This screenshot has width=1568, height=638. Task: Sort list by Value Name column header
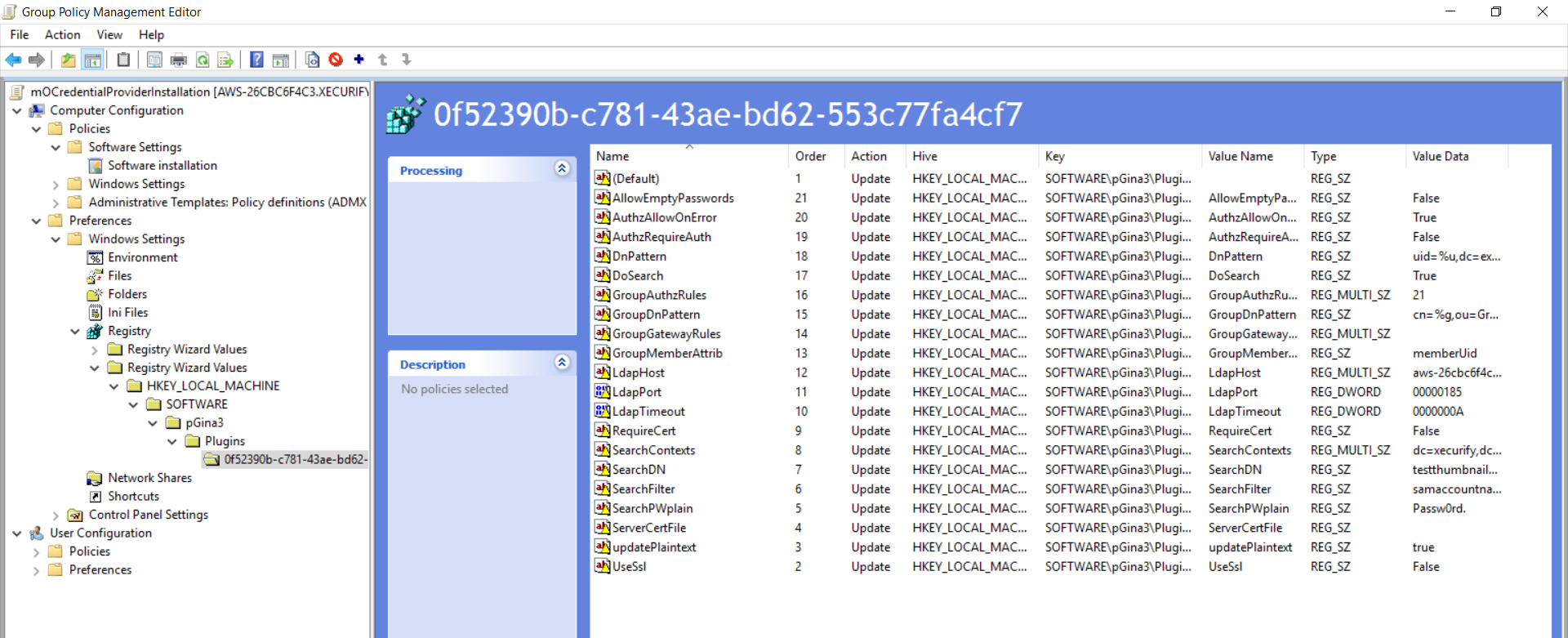[1253, 156]
